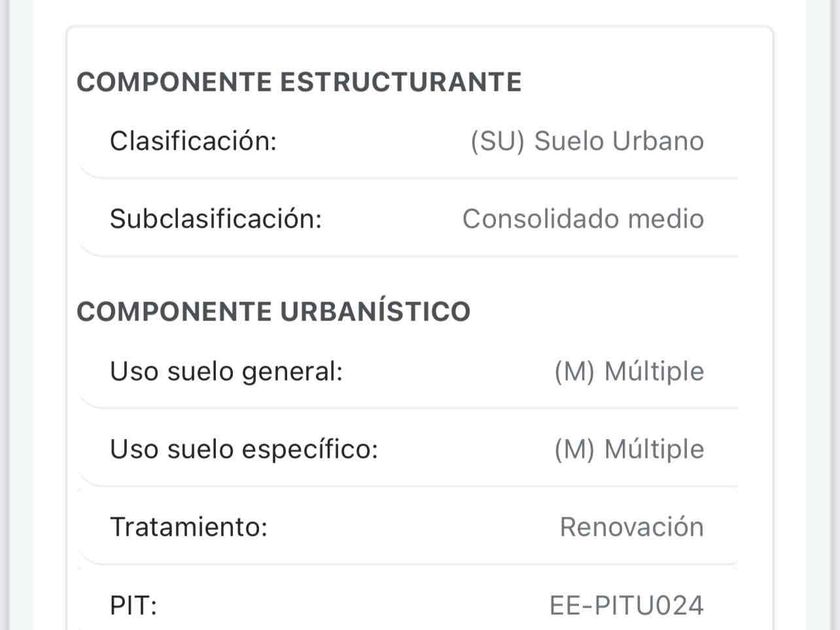This screenshot has height=630, width=840.
Task: Select the Uso suelo específico label
Action: [244, 450]
